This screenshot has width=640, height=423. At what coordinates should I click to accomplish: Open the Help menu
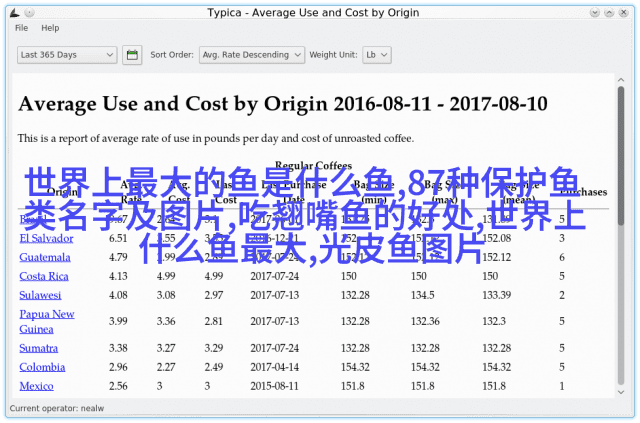click(x=50, y=28)
